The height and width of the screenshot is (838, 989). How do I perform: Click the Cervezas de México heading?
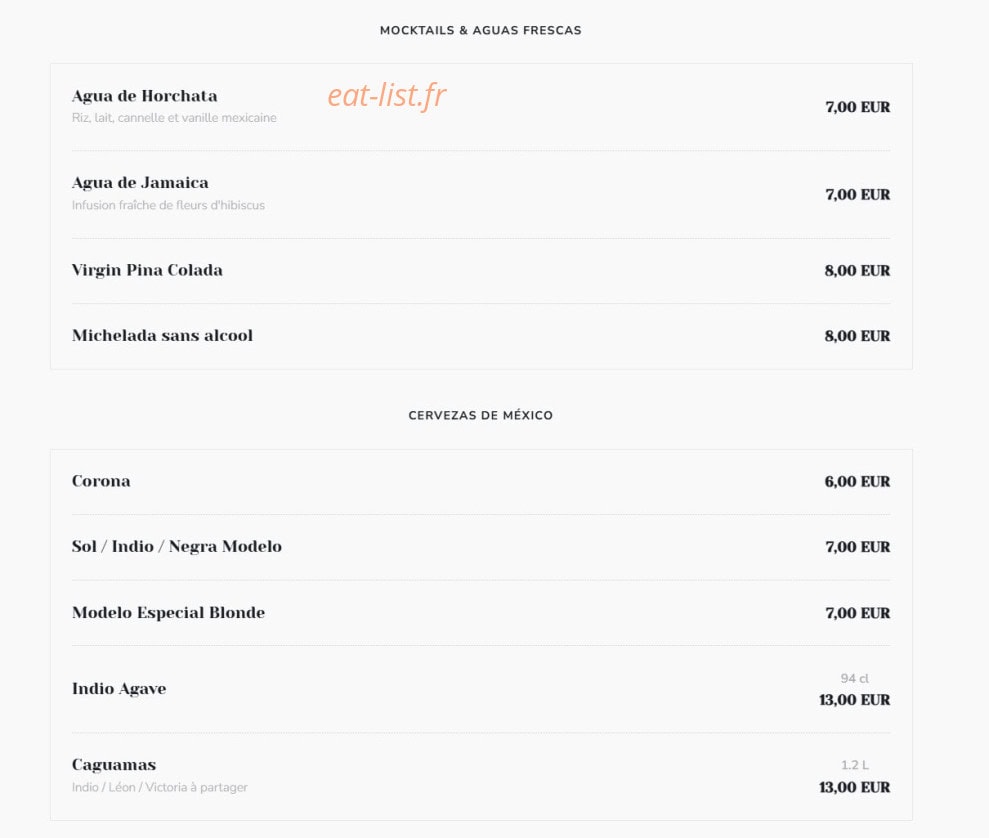(x=481, y=416)
